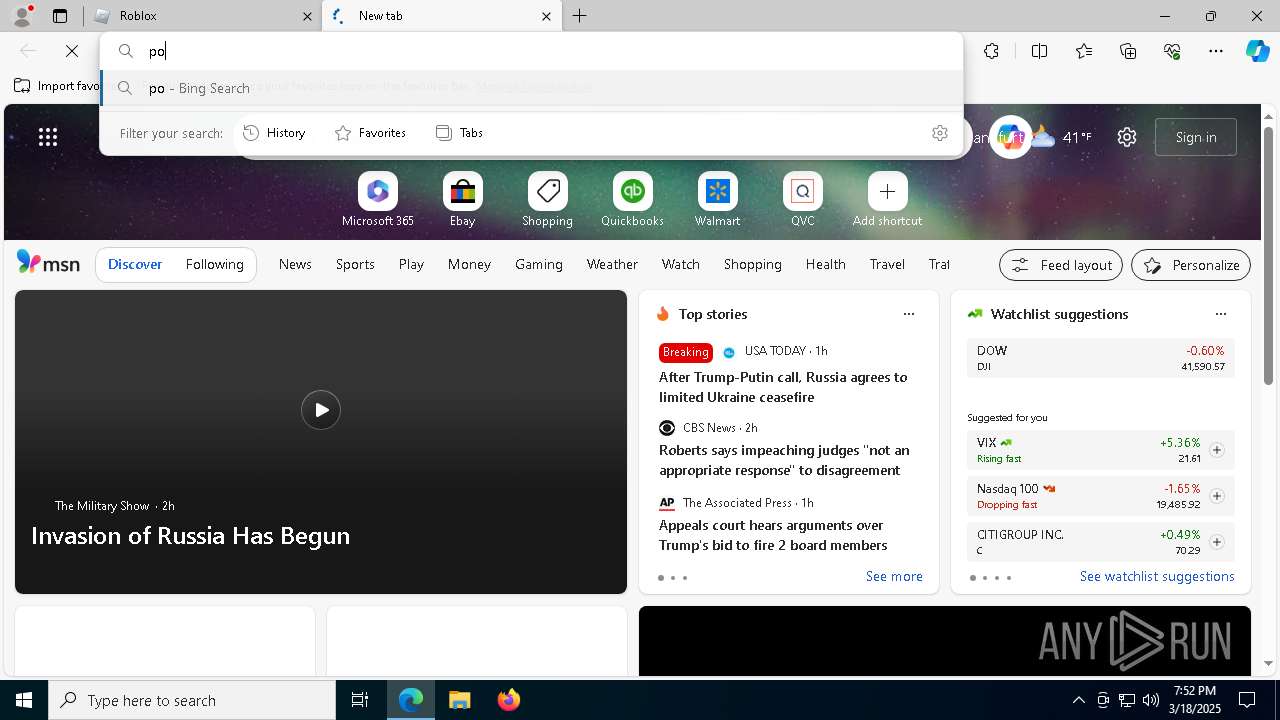Open the Weather nav category

click(x=612, y=264)
